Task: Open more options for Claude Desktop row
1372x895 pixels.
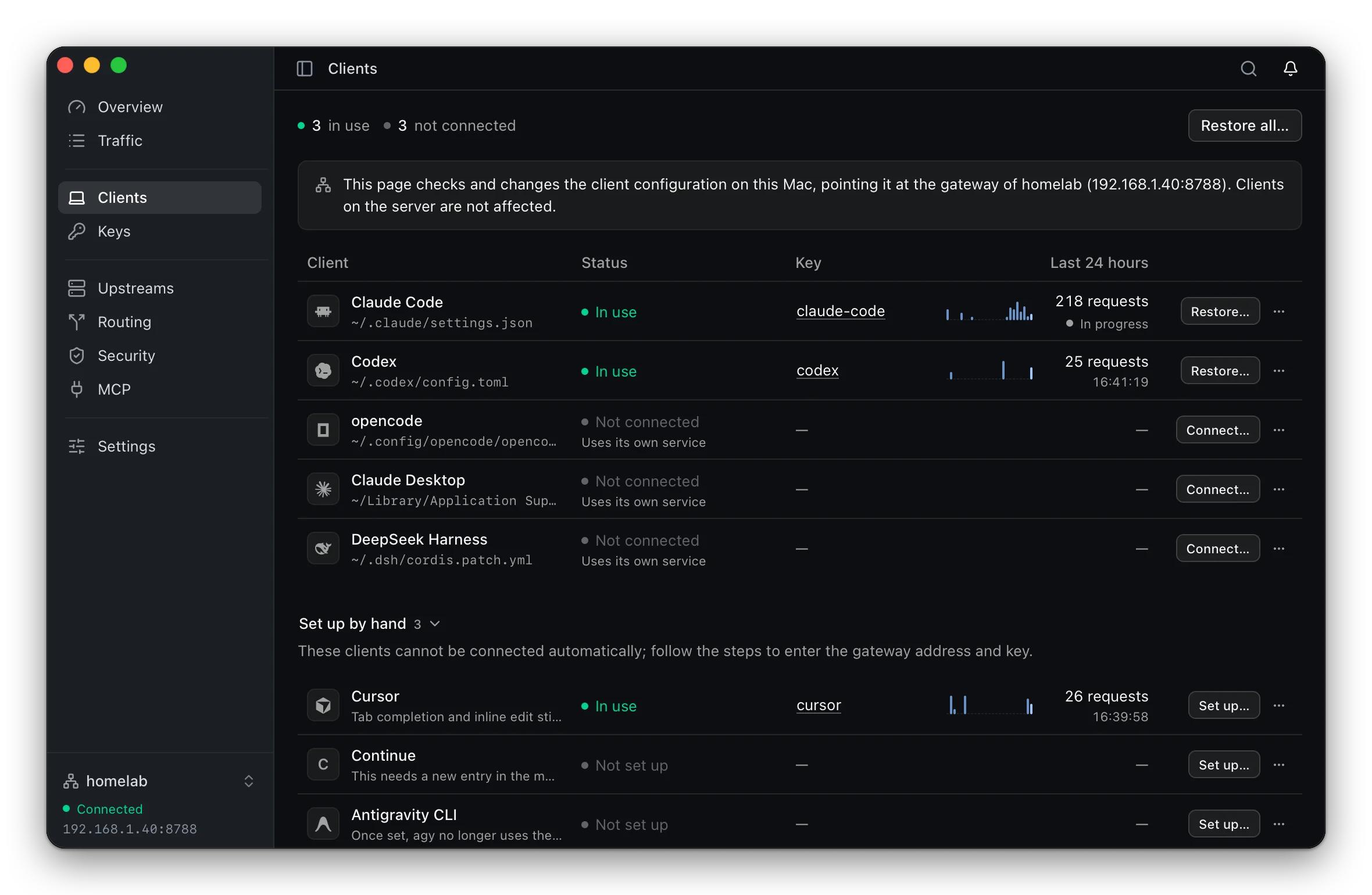Action: tap(1279, 489)
